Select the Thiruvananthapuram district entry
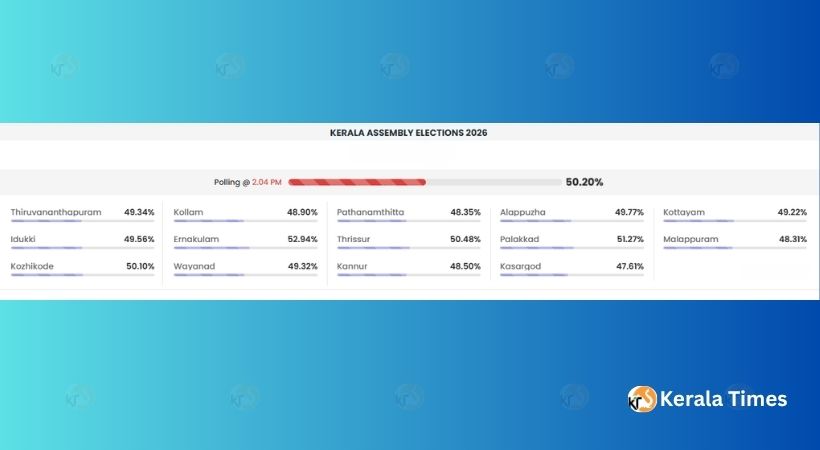 coord(56,212)
